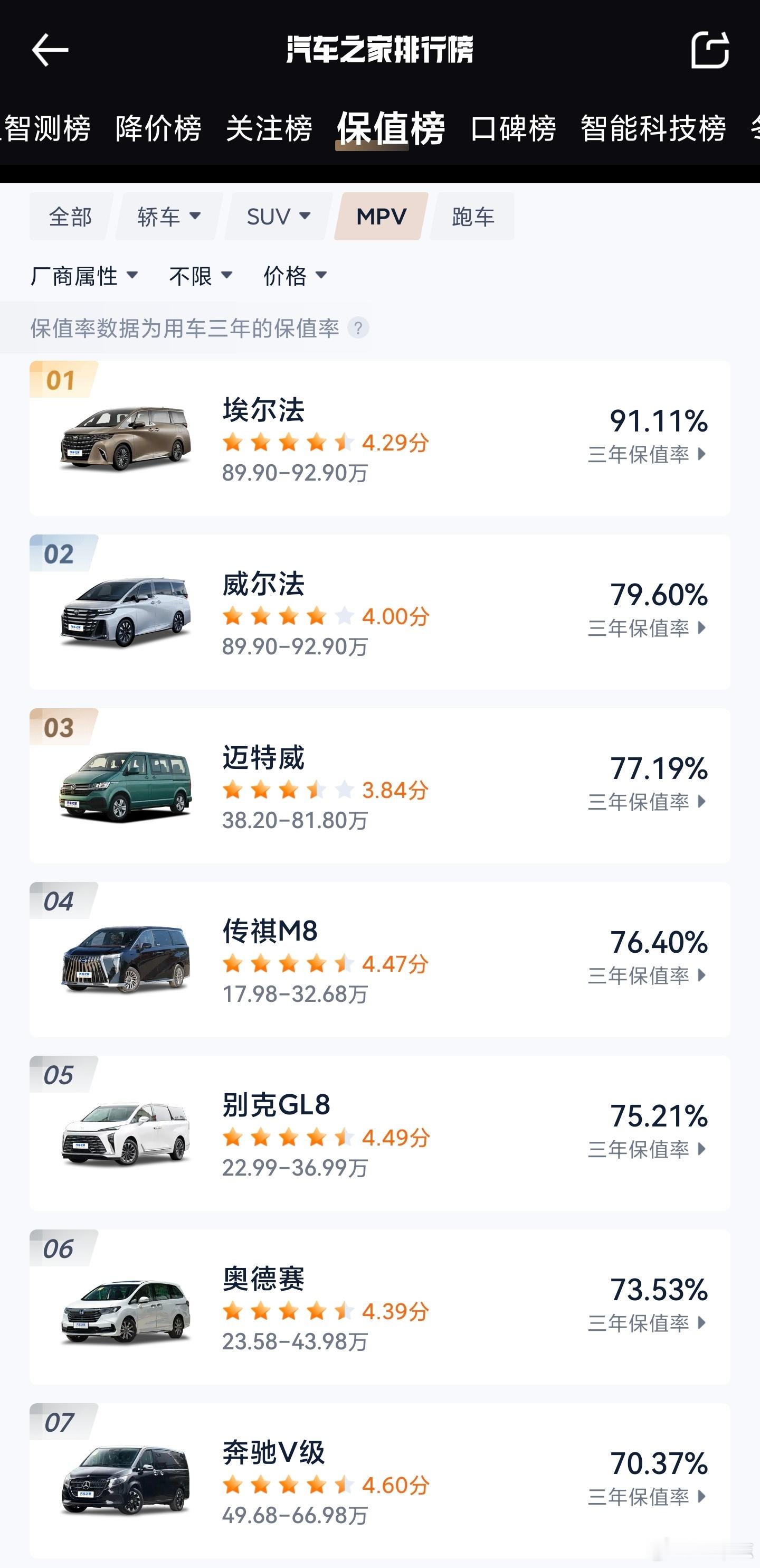Expand the SUV dropdown
The height and width of the screenshot is (1568, 760).
(x=279, y=217)
